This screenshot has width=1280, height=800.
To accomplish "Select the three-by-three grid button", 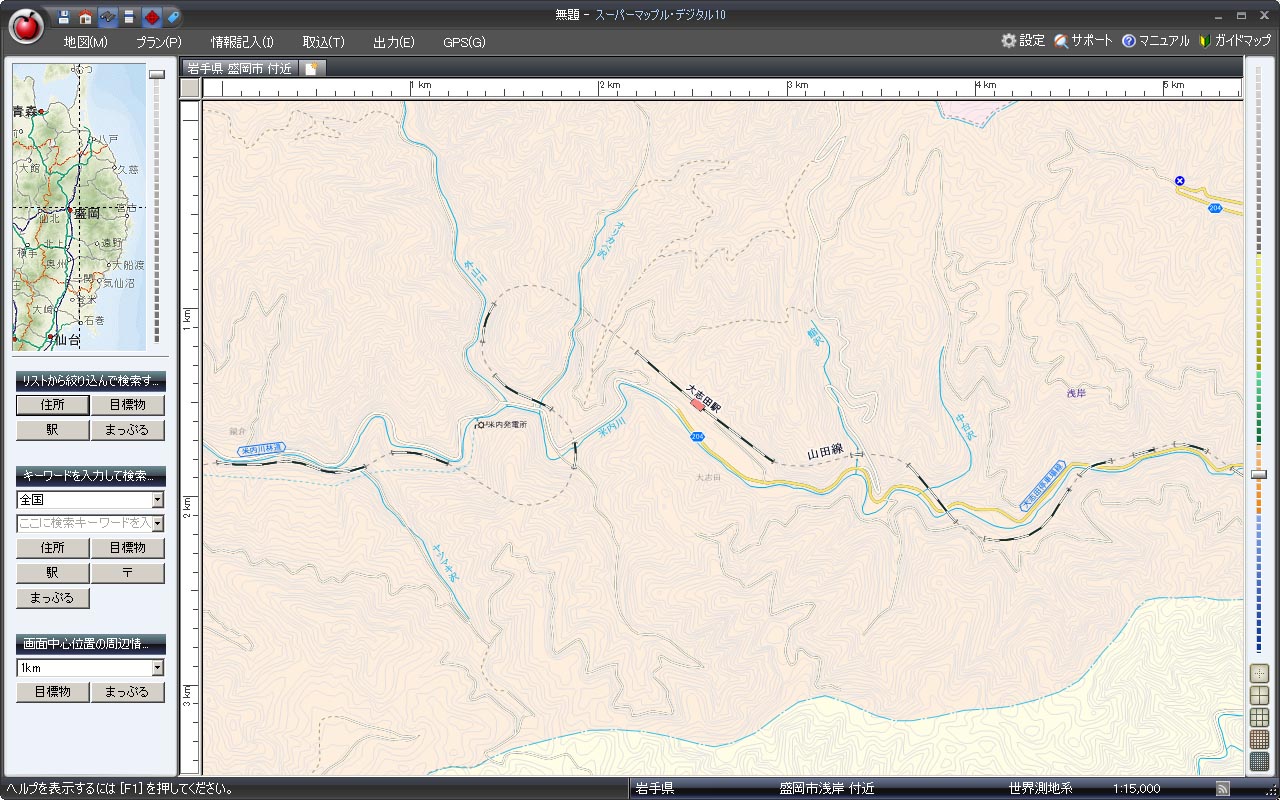I will (1259, 717).
